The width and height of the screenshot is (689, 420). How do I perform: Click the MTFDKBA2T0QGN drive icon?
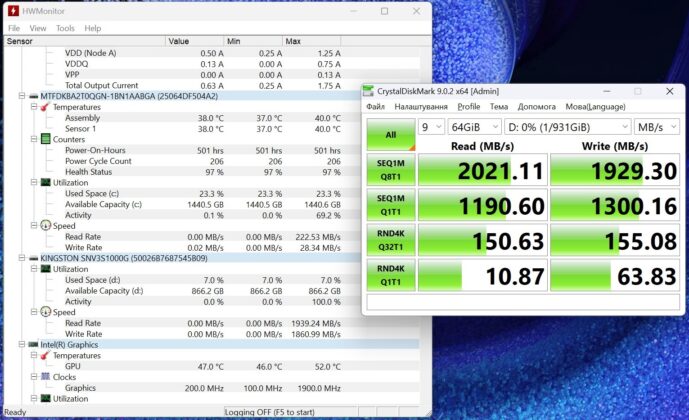pos(34,96)
